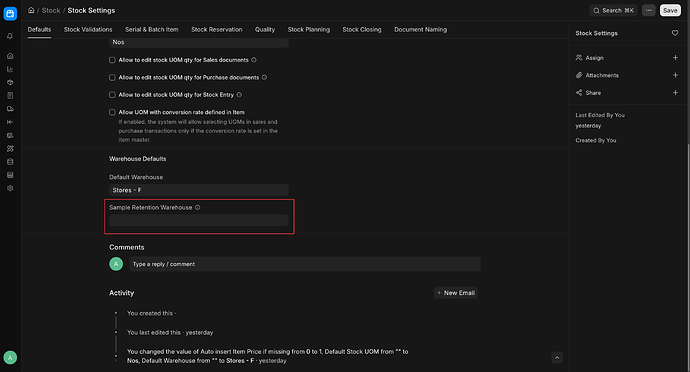Image resolution: width=690 pixels, height=372 pixels.
Task: Click the home icon in sidebar
Action: (10, 56)
